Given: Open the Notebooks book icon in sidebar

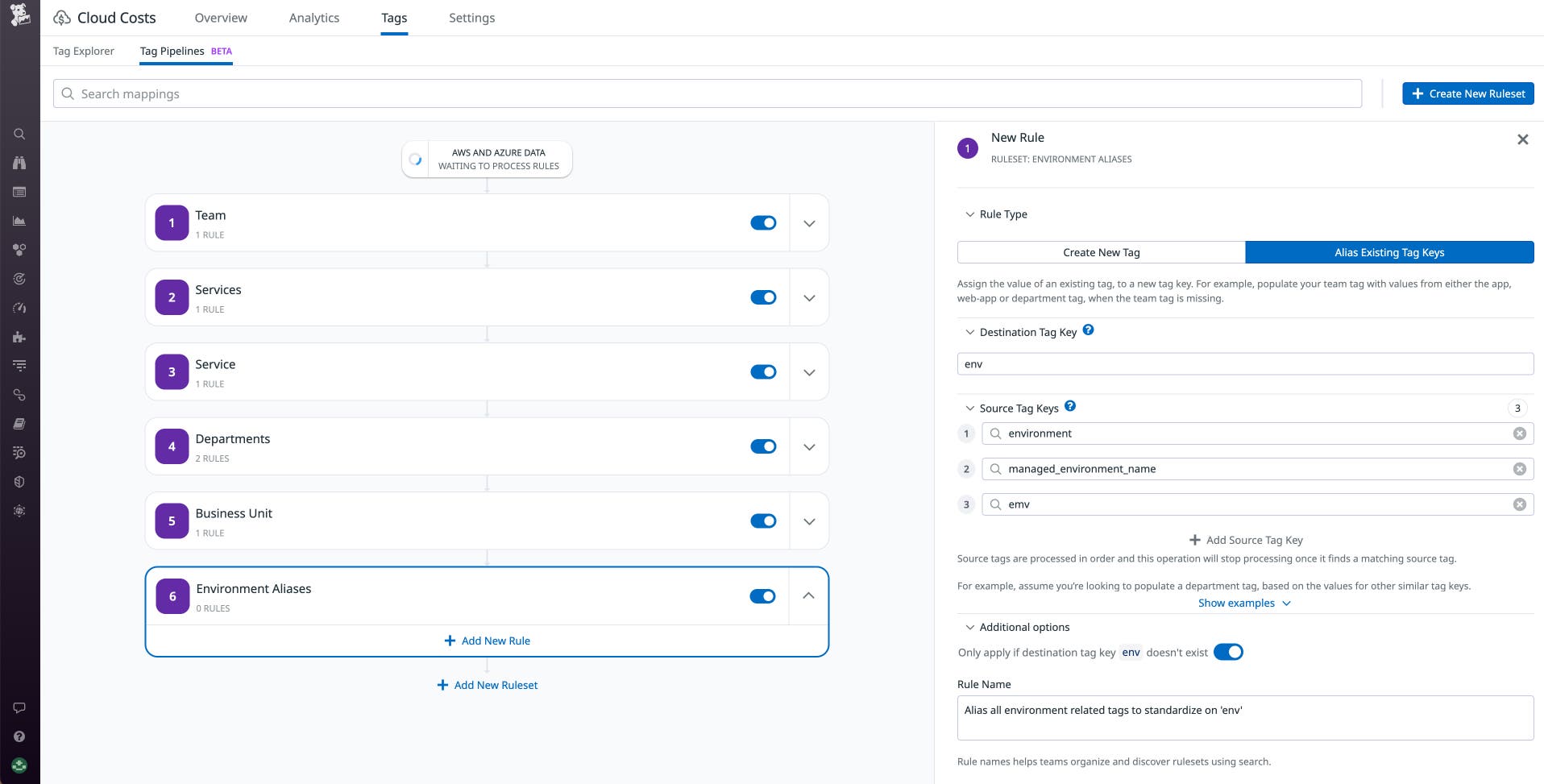Looking at the screenshot, I should (19, 423).
